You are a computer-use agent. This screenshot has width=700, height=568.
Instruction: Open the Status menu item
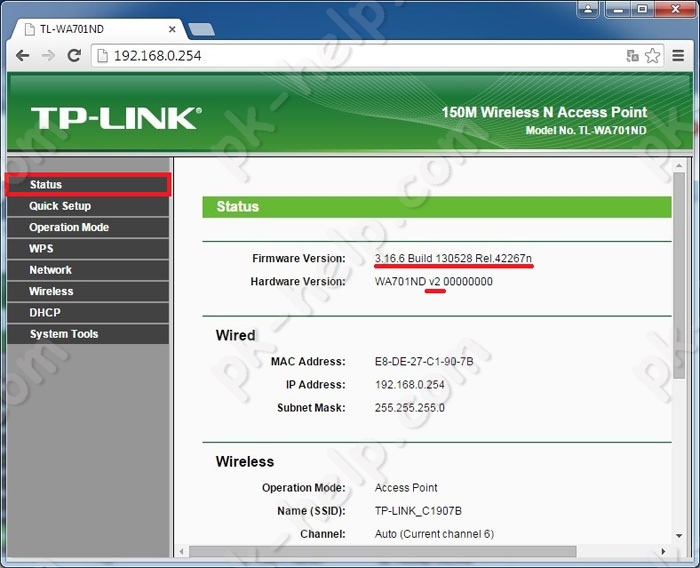88,184
